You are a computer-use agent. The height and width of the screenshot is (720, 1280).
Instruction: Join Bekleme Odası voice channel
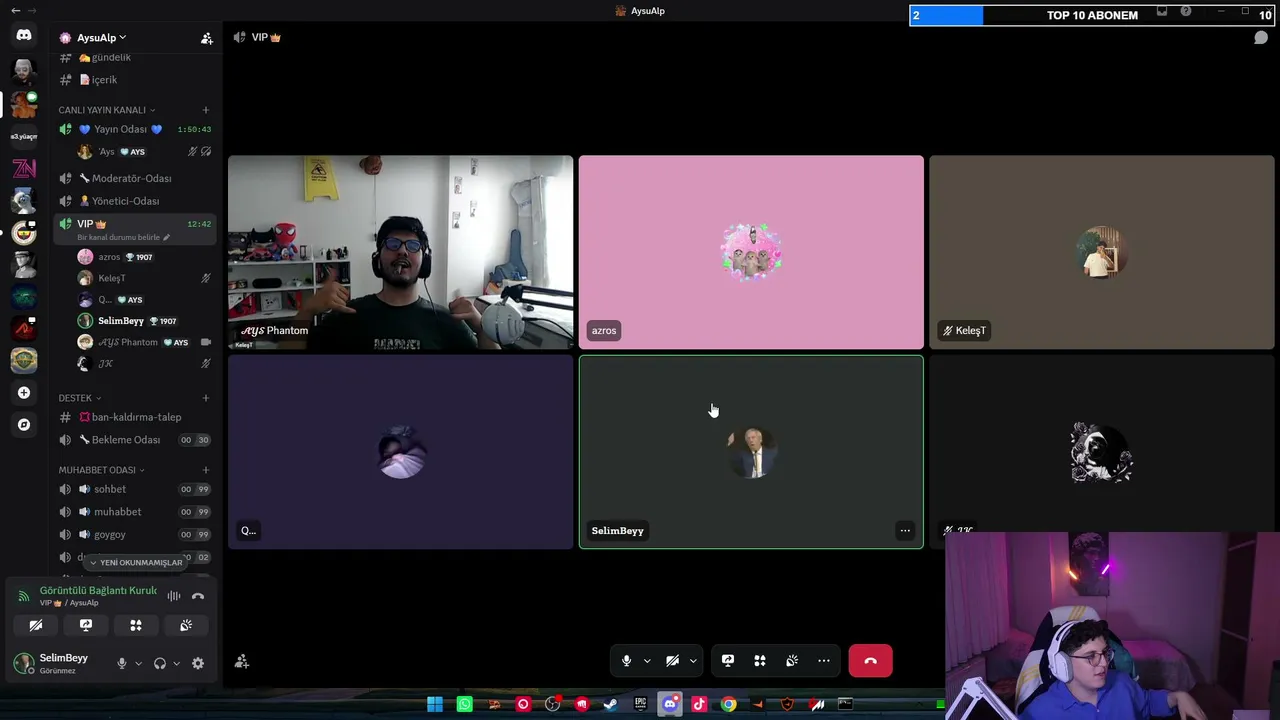(136, 440)
